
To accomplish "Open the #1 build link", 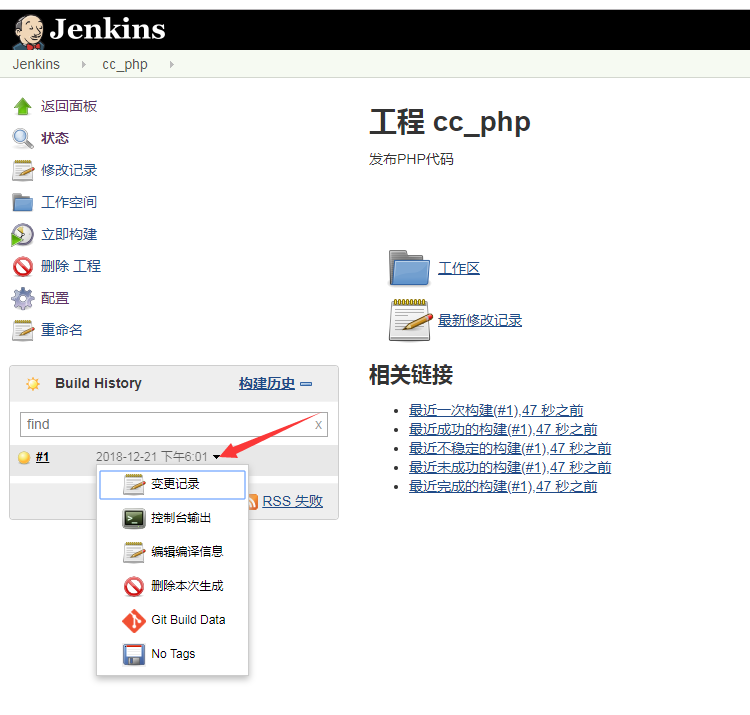I will click(43, 457).
